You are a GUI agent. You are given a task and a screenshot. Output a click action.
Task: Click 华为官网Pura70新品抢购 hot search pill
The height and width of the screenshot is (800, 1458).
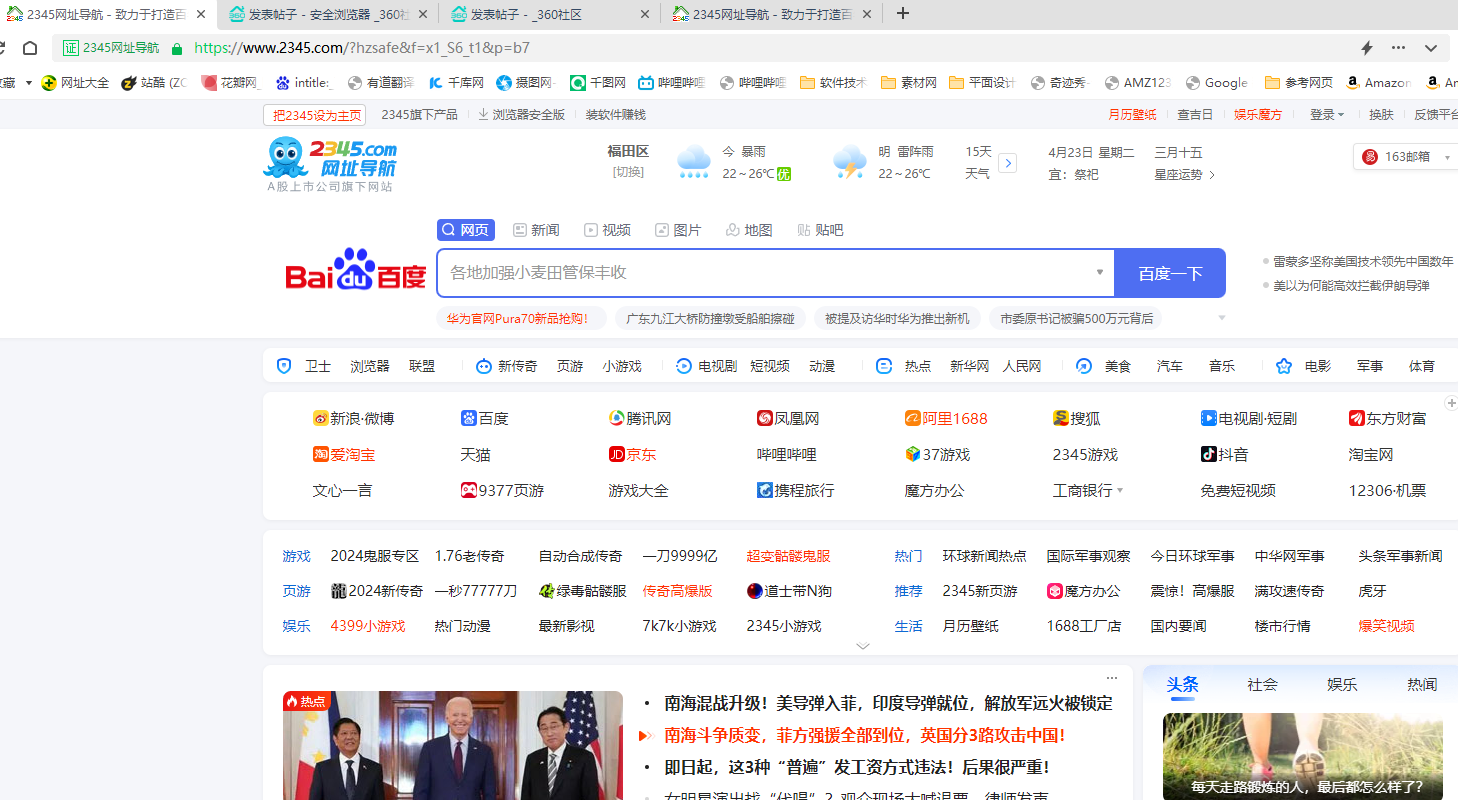[x=521, y=318]
